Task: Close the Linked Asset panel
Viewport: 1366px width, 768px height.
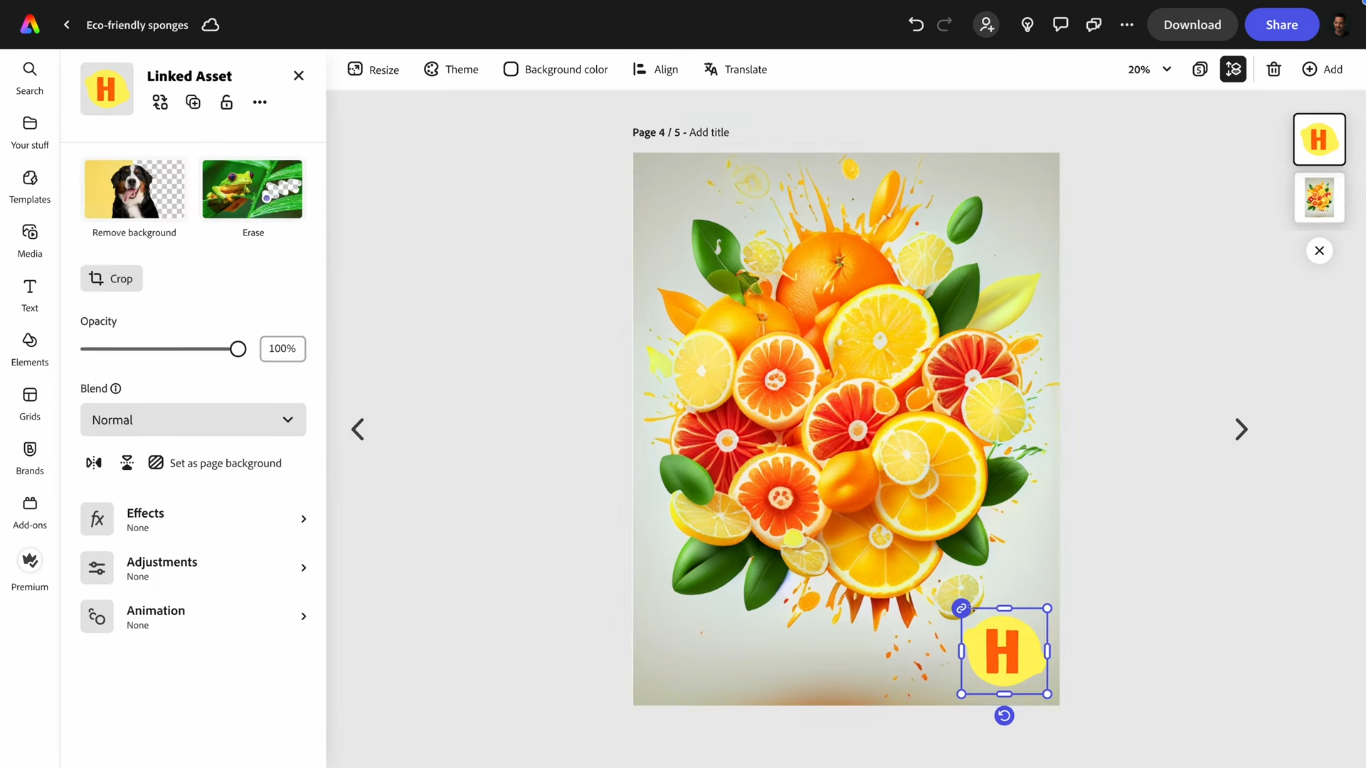Action: coord(299,76)
